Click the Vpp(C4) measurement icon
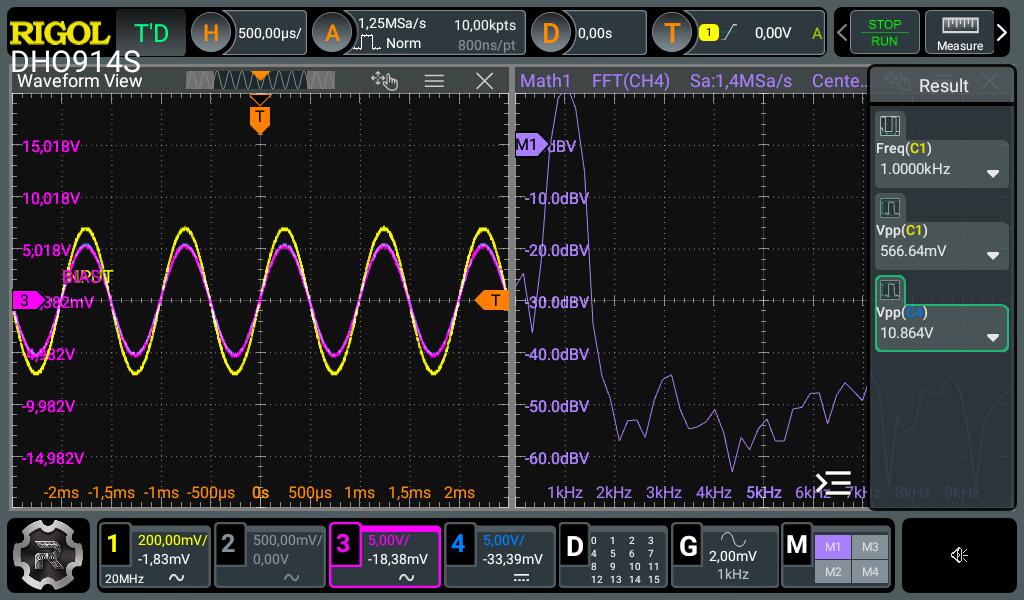1024x600 pixels. click(889, 289)
